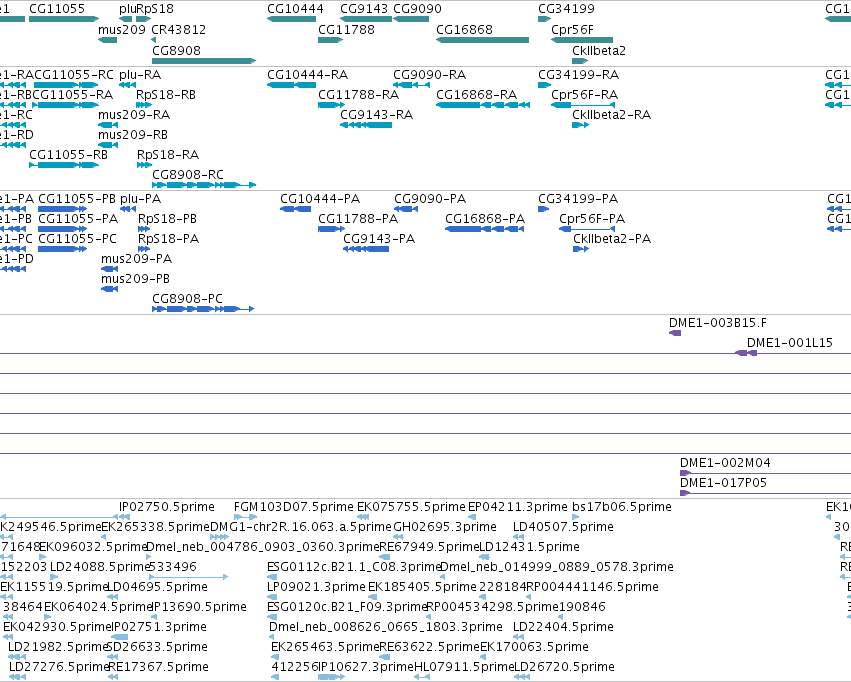Select the mus209 gene label
Screen dimensions: 851x682
(x=122, y=30)
